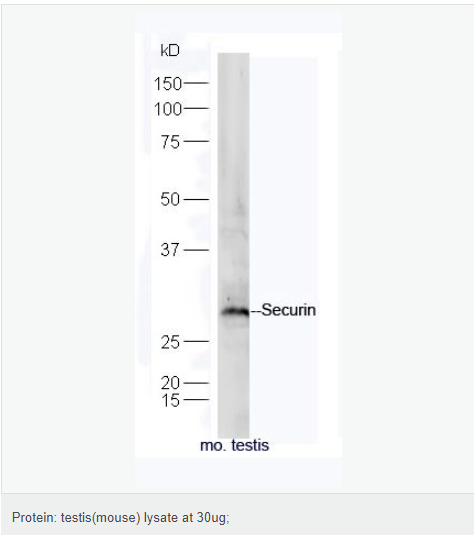Click the Securin band label
This screenshot has height=535, width=474.
288,310
